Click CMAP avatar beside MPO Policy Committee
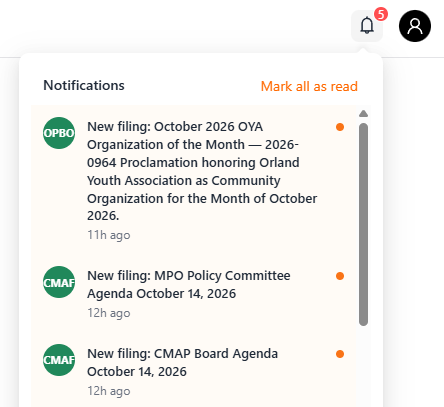Screen dimensions: 444x407 [59, 282]
